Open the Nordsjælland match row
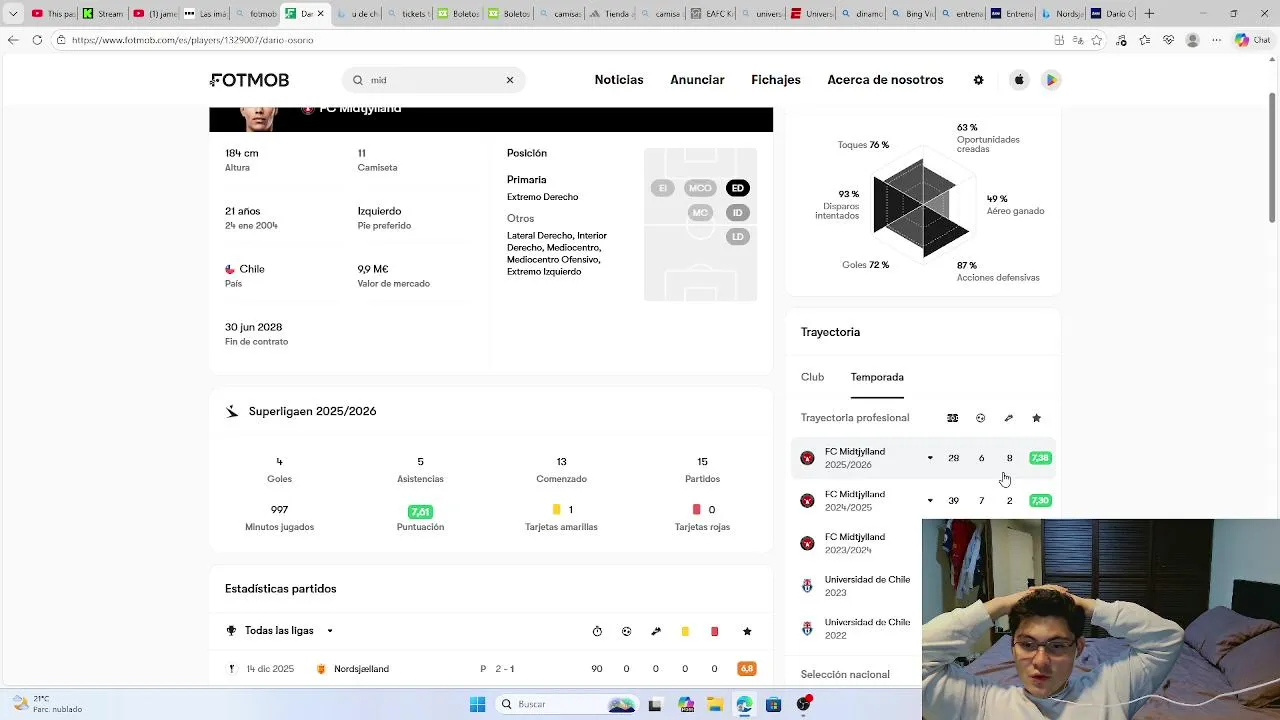Viewport: 1280px width, 720px height. click(x=491, y=669)
